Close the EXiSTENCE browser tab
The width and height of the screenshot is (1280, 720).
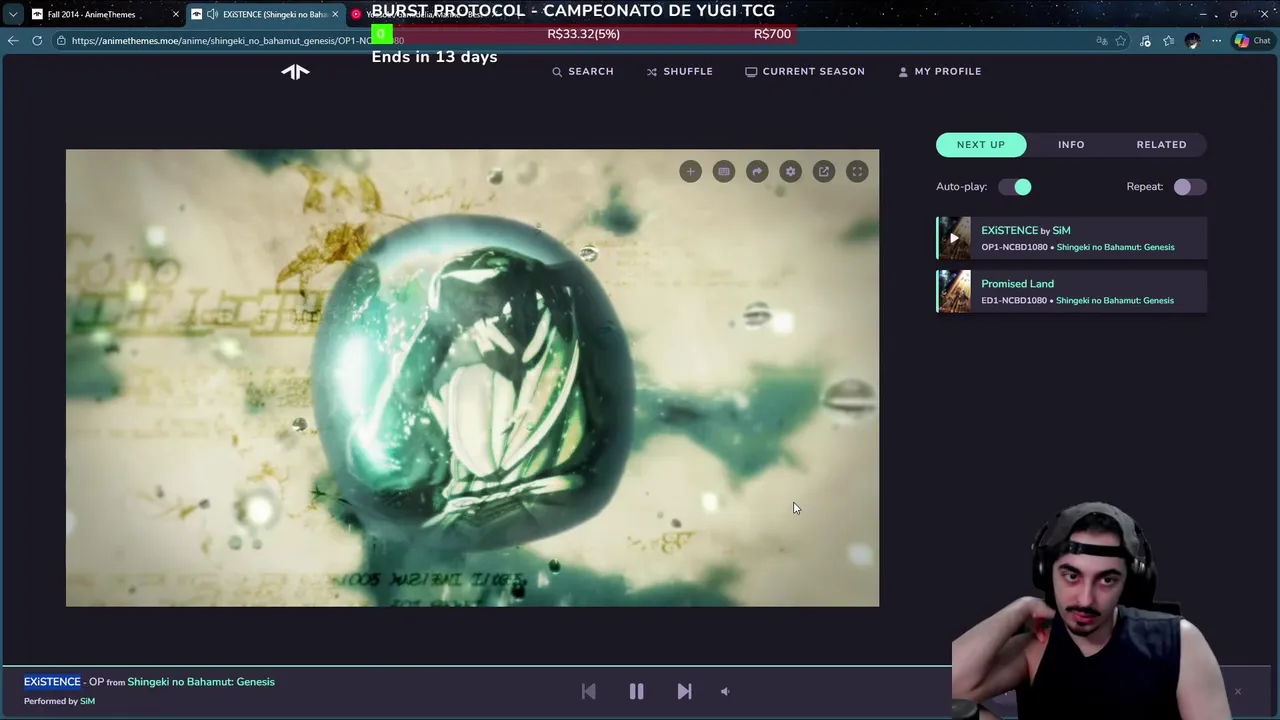coord(335,14)
